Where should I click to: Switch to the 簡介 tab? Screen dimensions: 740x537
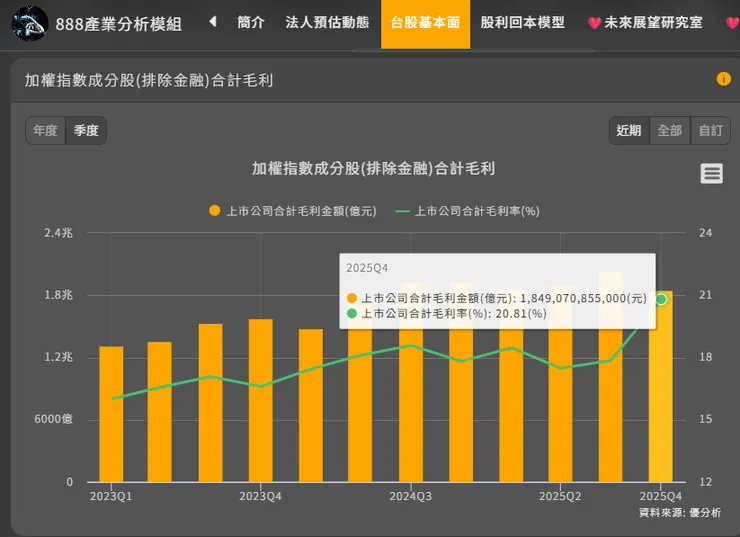(x=251, y=22)
